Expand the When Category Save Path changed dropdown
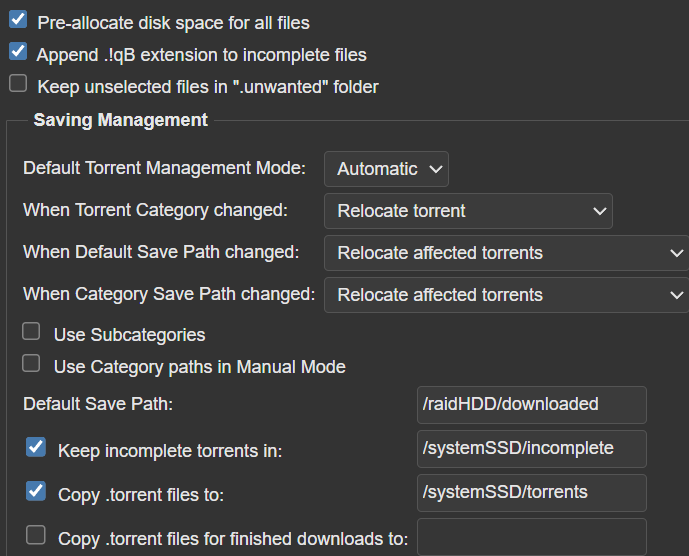This screenshot has height=556, width=689. [506, 295]
